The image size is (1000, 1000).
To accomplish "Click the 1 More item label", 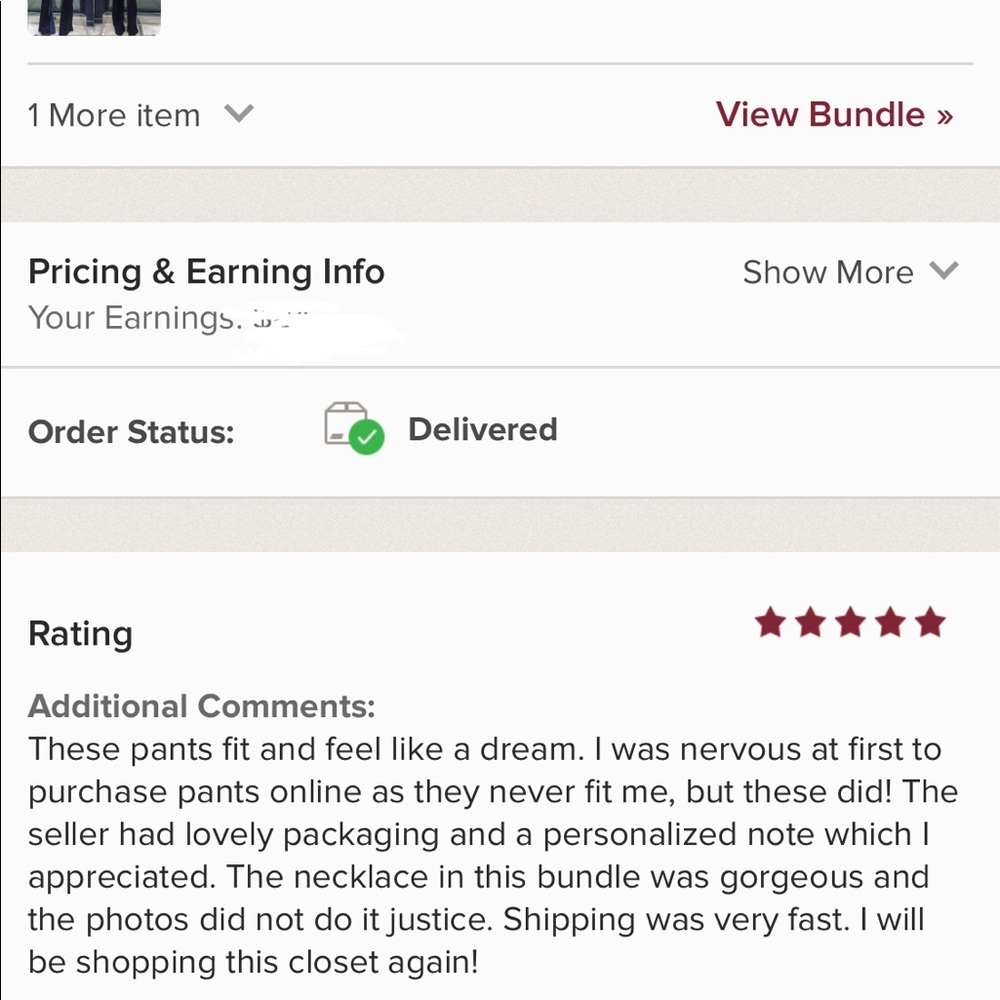I will click(114, 116).
